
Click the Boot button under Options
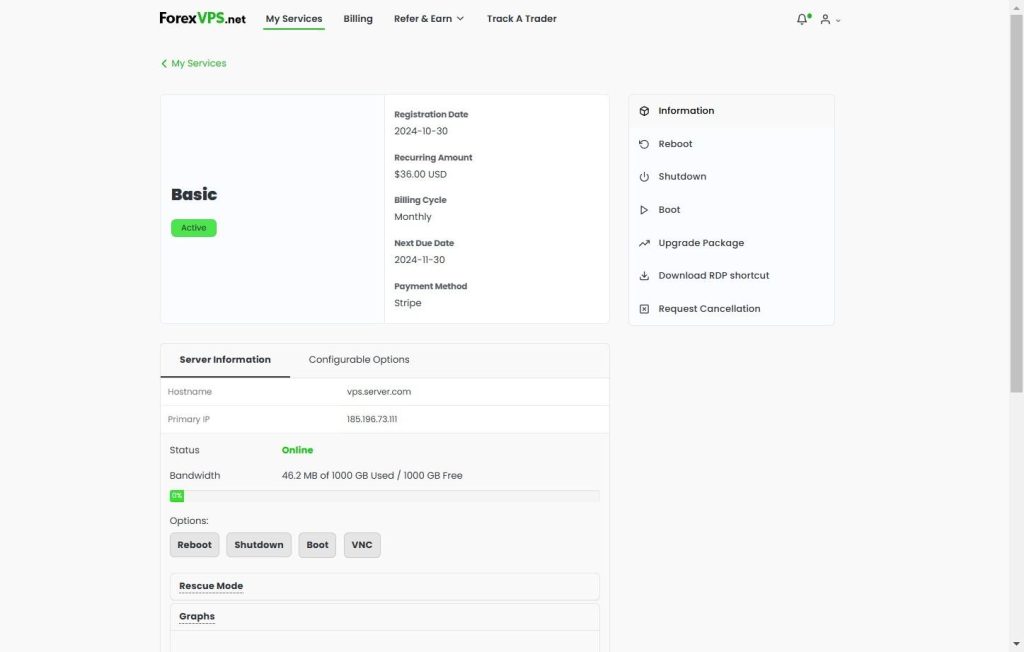(317, 545)
